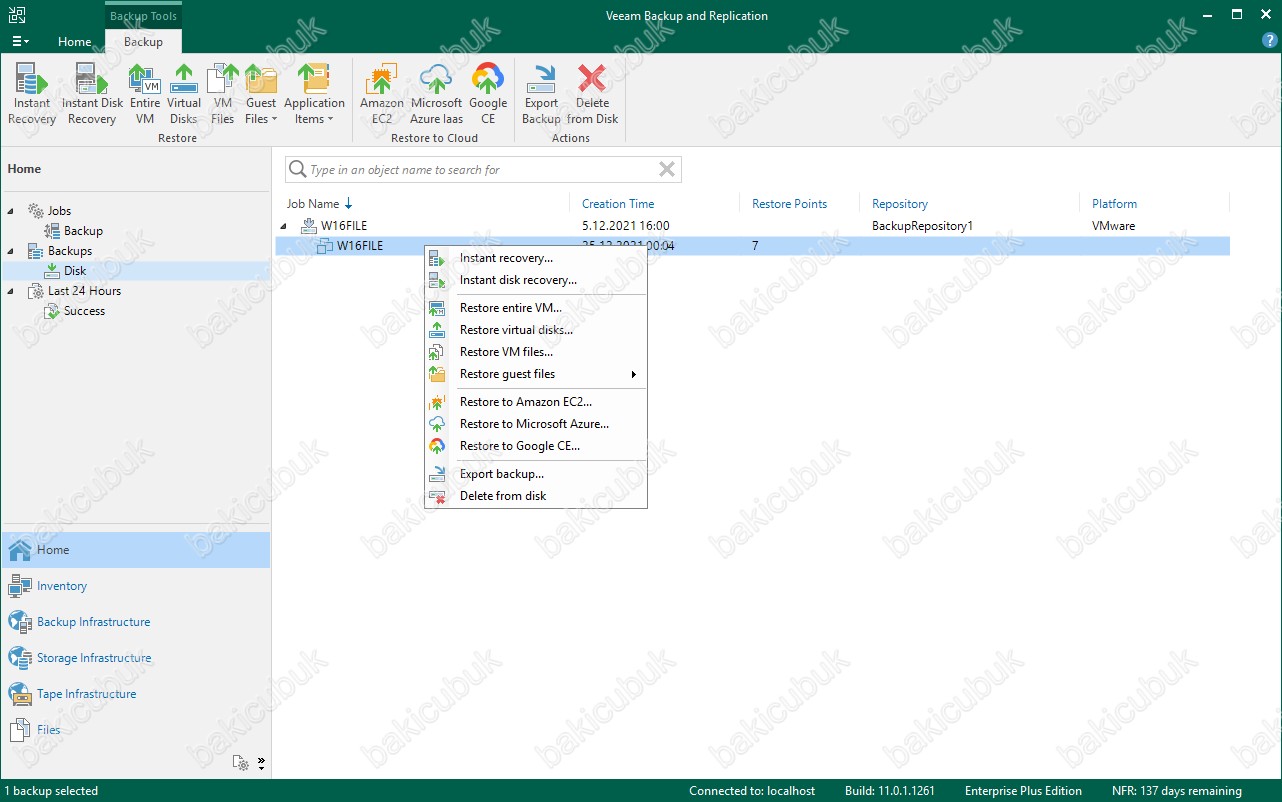Click BackupRepository1 cell
The image size is (1282, 802).
pyautogui.click(x=922, y=226)
